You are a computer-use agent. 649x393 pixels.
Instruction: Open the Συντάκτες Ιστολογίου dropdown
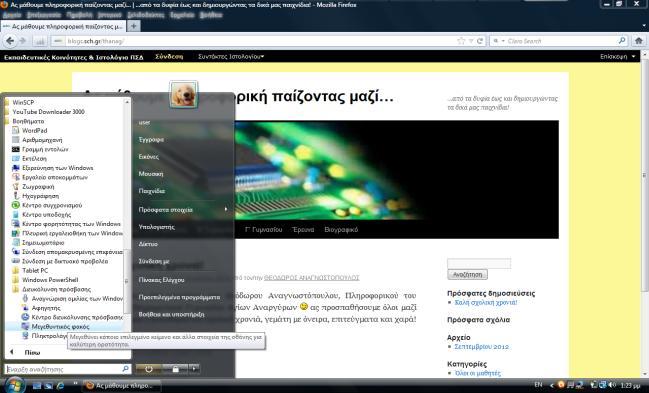tap(231, 57)
